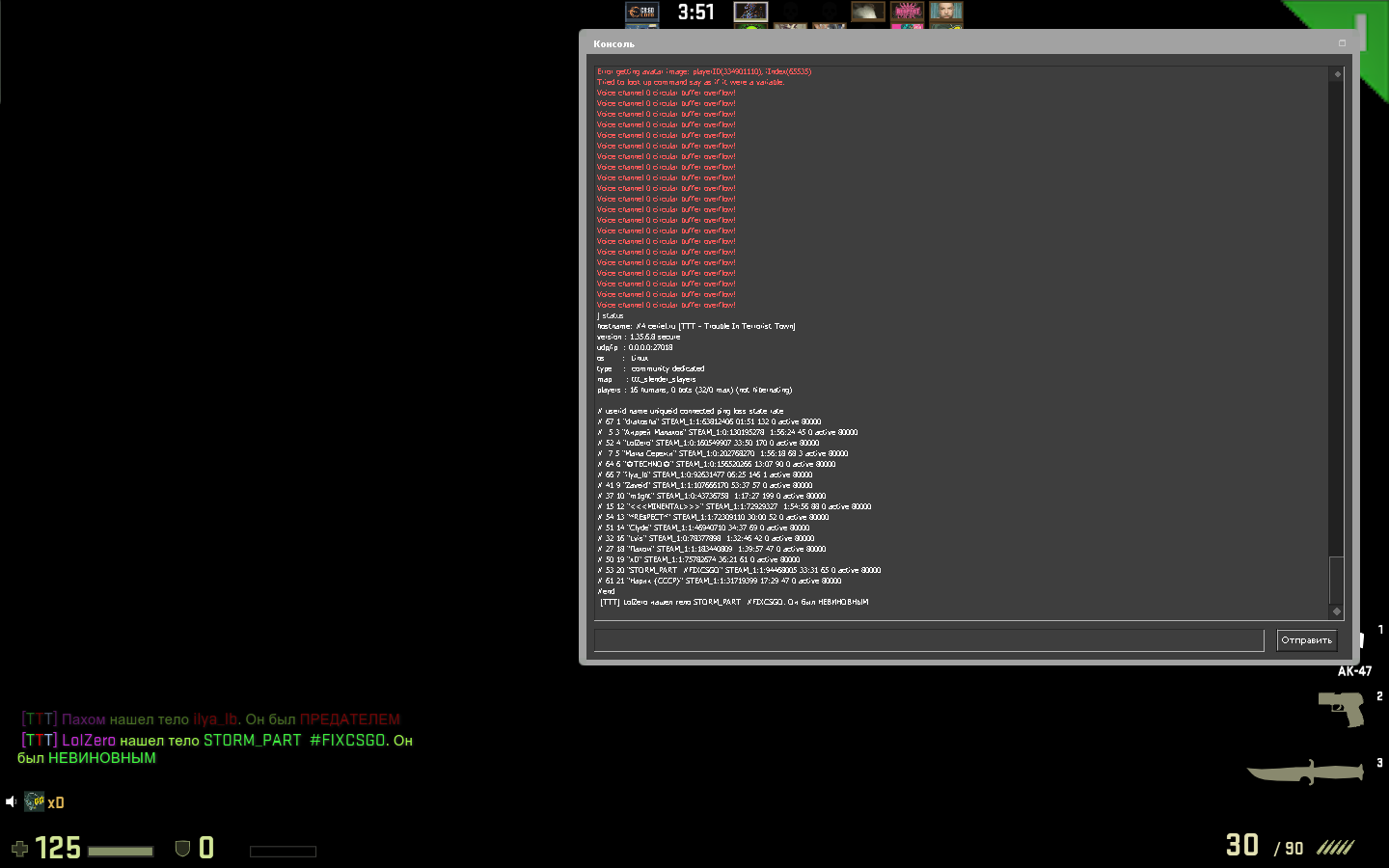
Task: Click the console scrollbar up arrow
Action: coord(1337,74)
